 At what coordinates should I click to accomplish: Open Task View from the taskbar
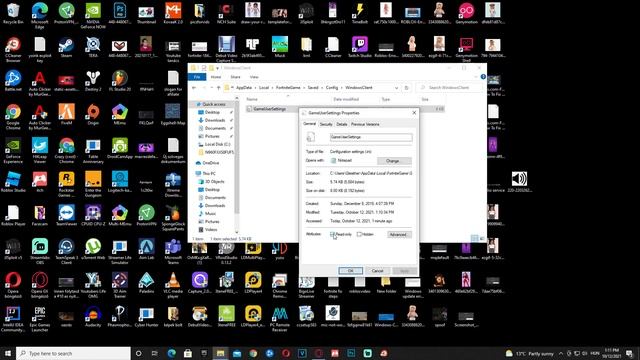155,353
